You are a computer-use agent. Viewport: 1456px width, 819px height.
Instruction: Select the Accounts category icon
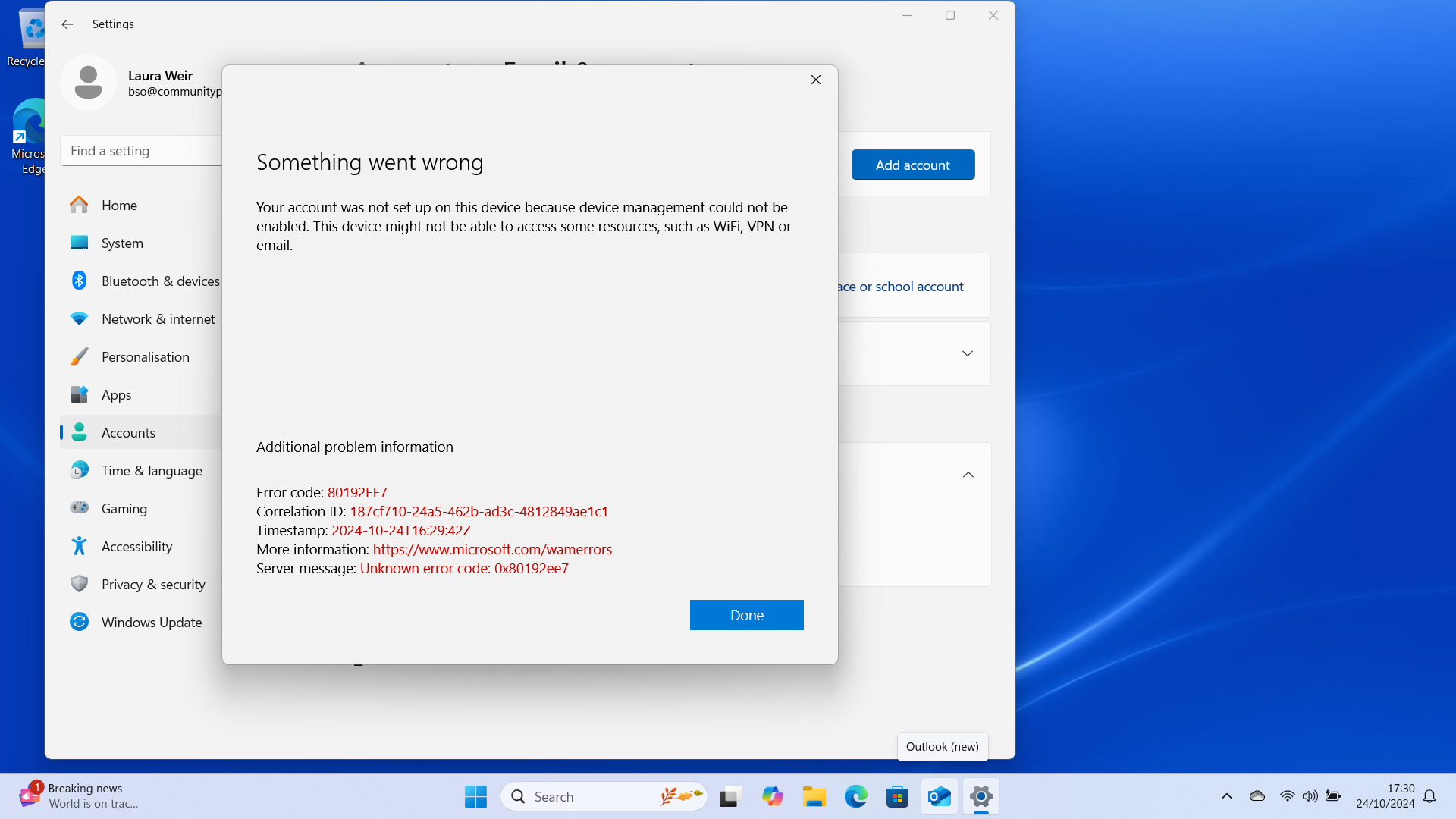79,432
